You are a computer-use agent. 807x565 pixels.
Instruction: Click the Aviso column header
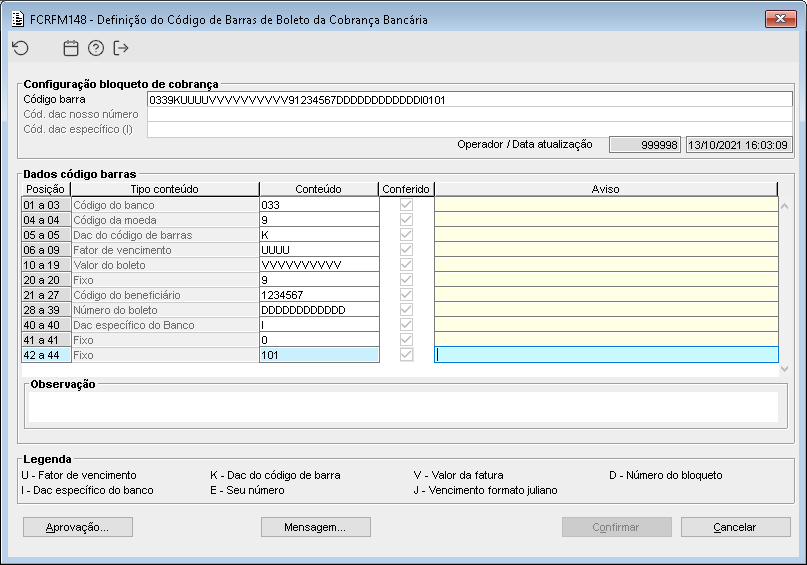point(605,189)
